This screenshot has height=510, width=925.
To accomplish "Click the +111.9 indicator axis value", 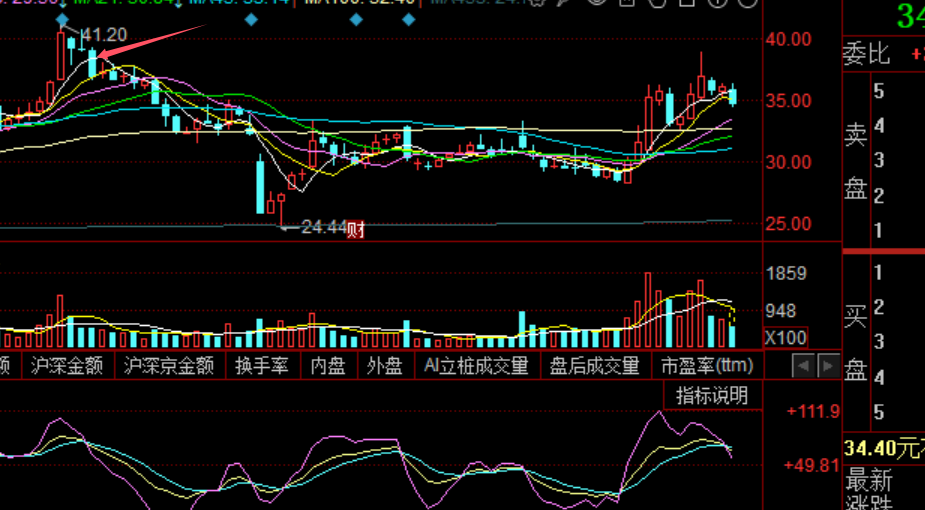I will pyautogui.click(x=813, y=411).
